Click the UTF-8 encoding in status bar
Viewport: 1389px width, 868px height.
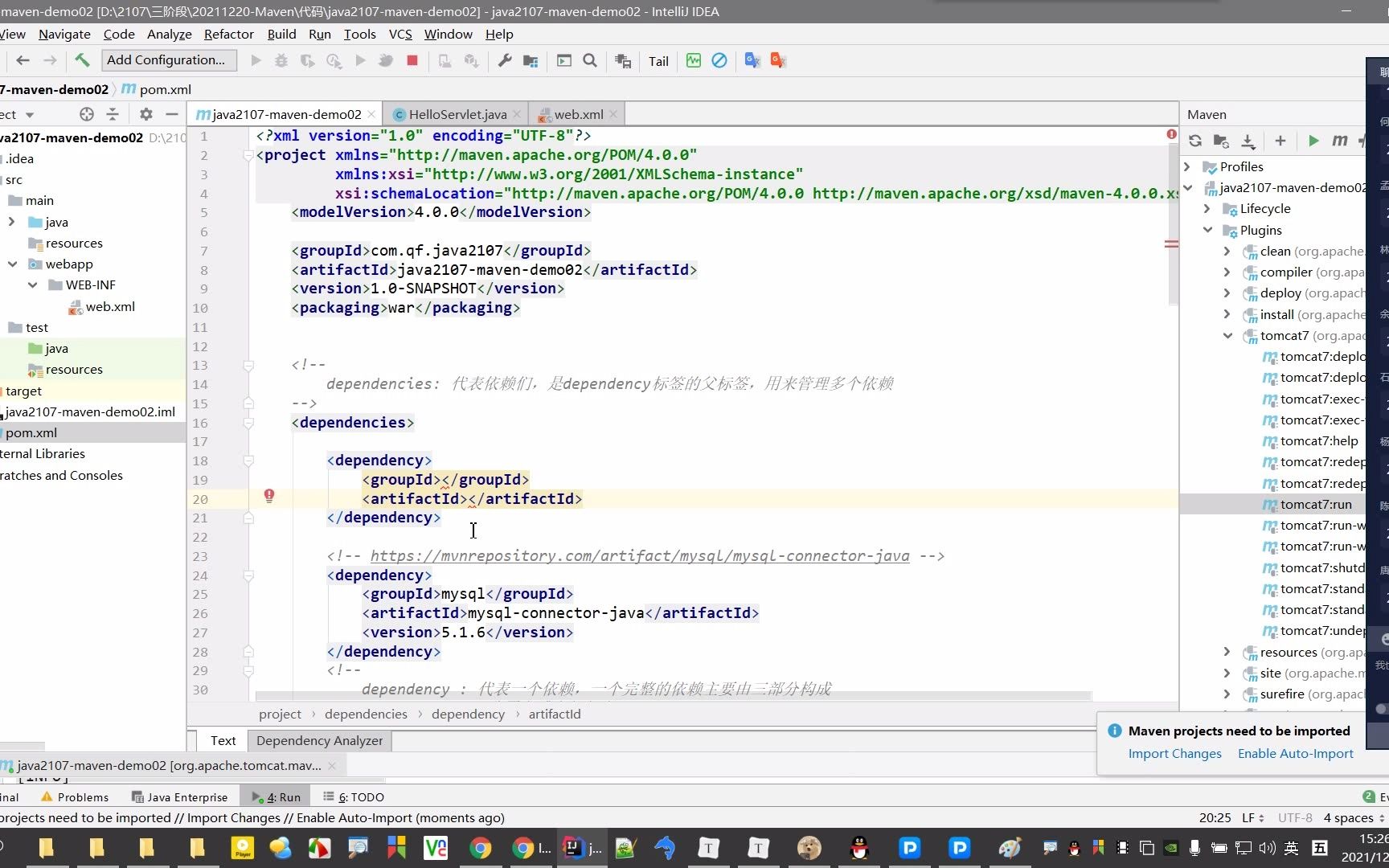point(1295,817)
